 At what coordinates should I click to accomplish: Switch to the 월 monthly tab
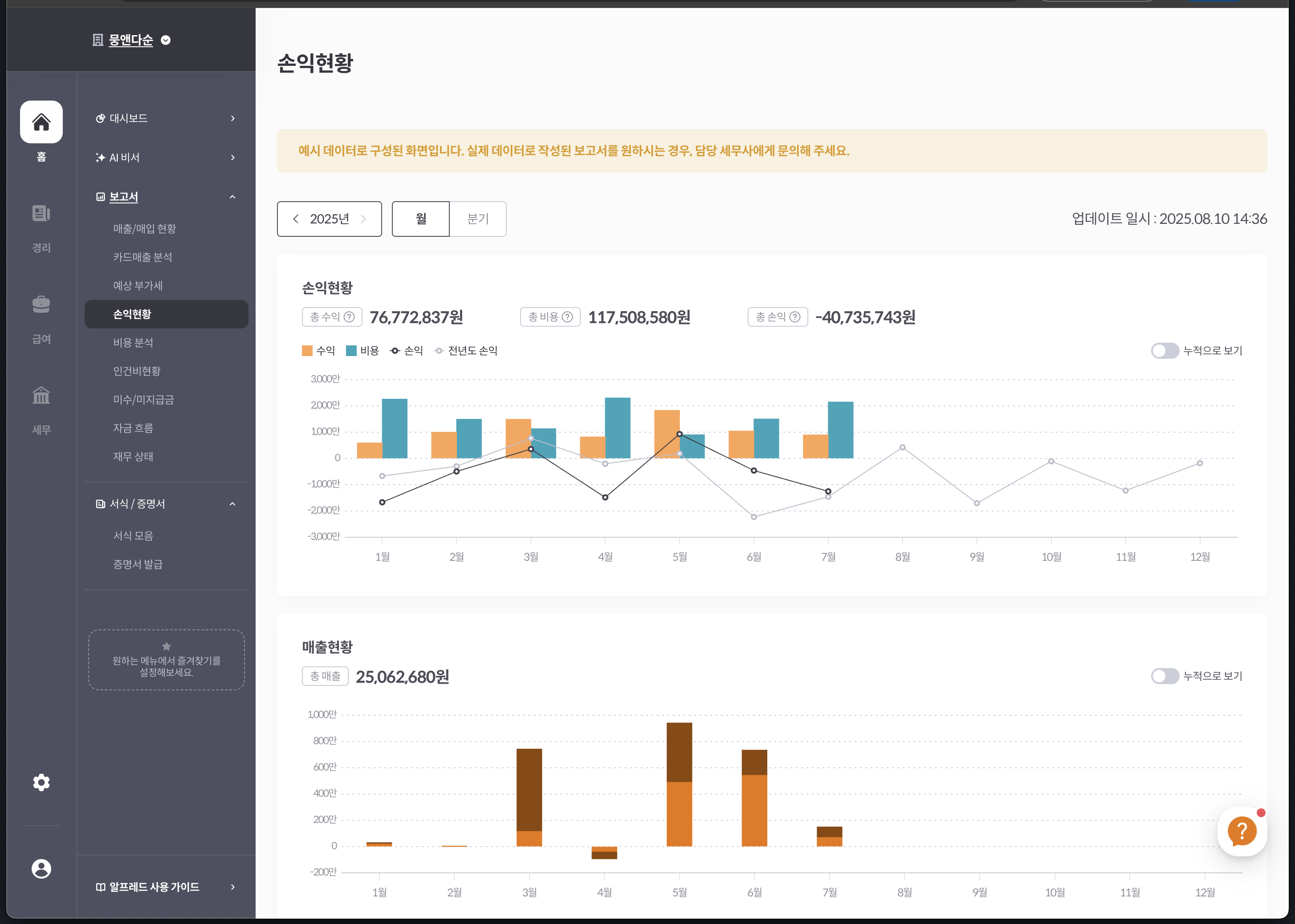click(x=421, y=219)
